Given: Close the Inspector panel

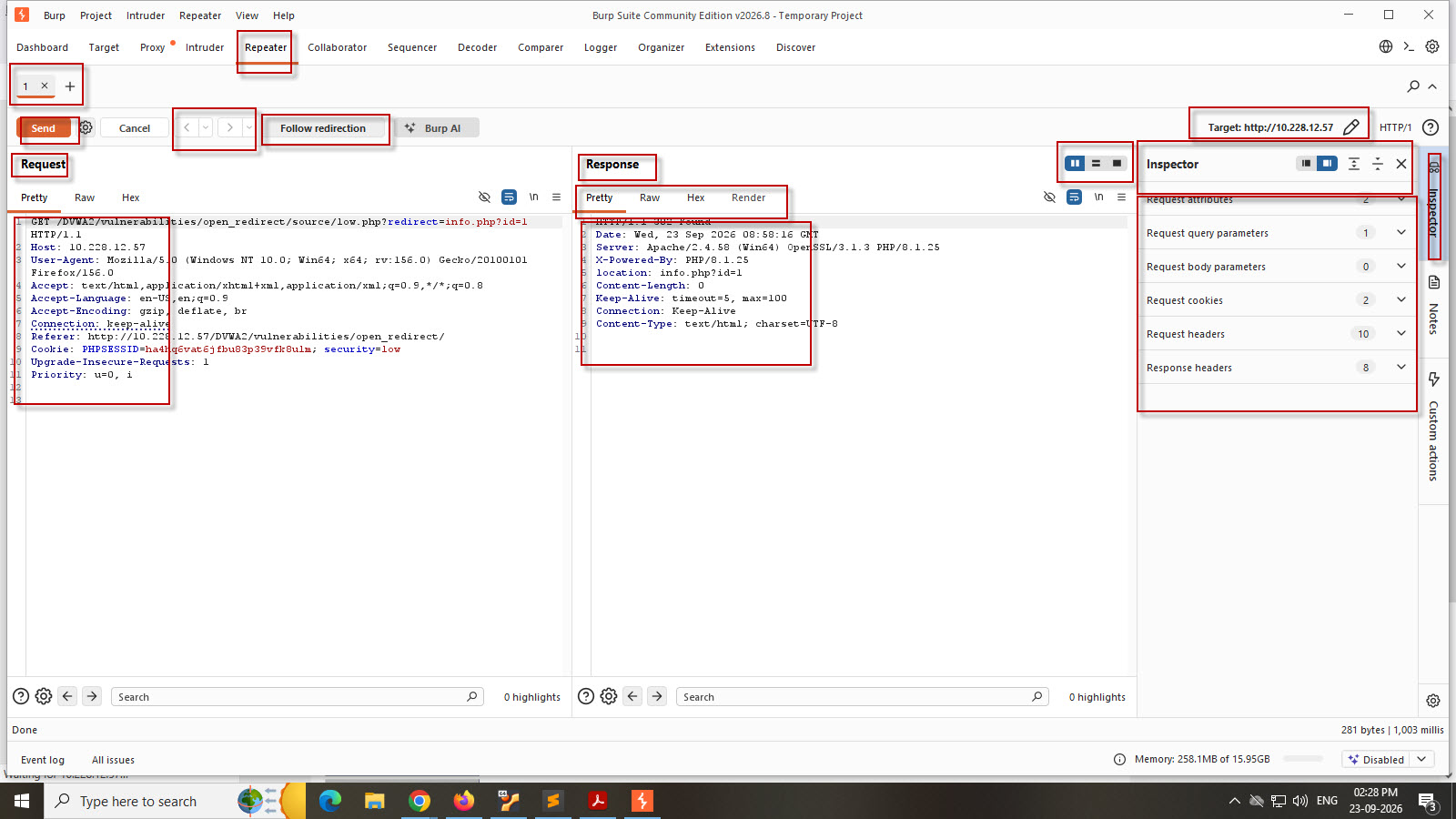Looking at the screenshot, I should click(x=1401, y=164).
